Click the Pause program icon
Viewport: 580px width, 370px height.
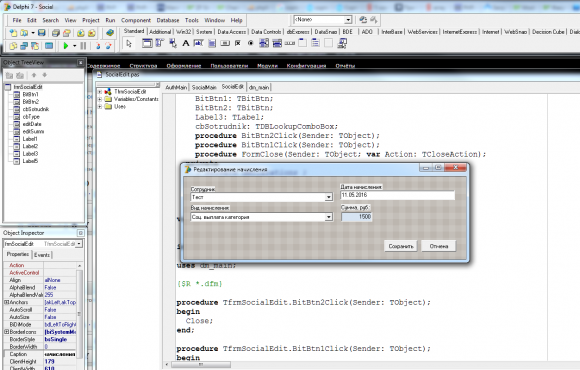click(x=83, y=46)
